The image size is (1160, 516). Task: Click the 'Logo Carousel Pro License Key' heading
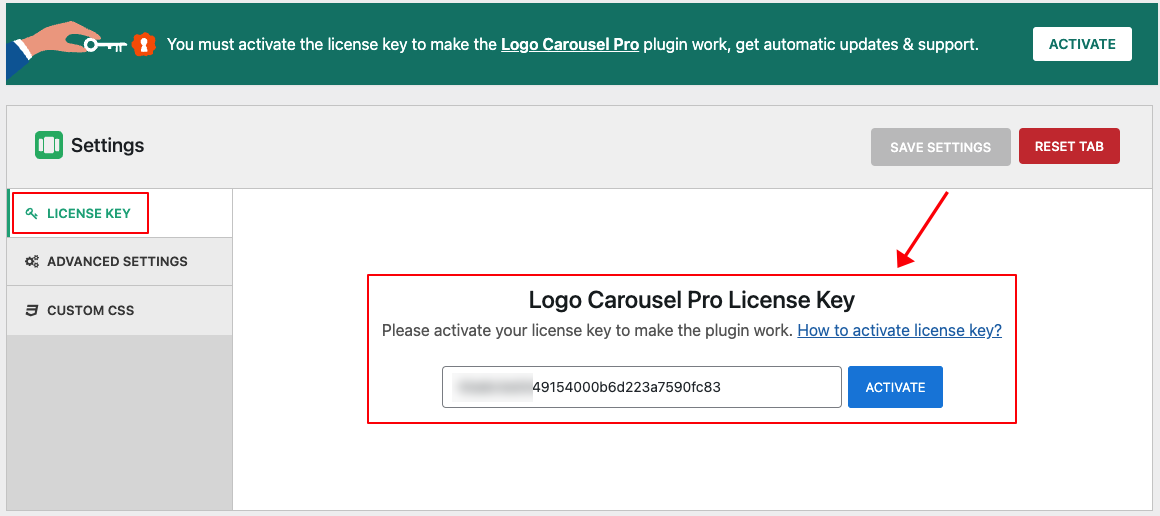tap(691, 300)
